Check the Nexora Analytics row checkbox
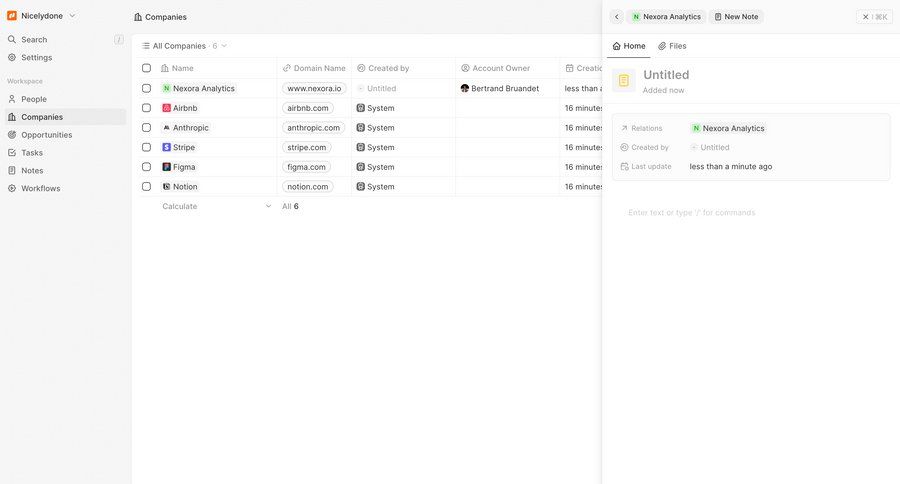900x484 pixels. (x=146, y=88)
